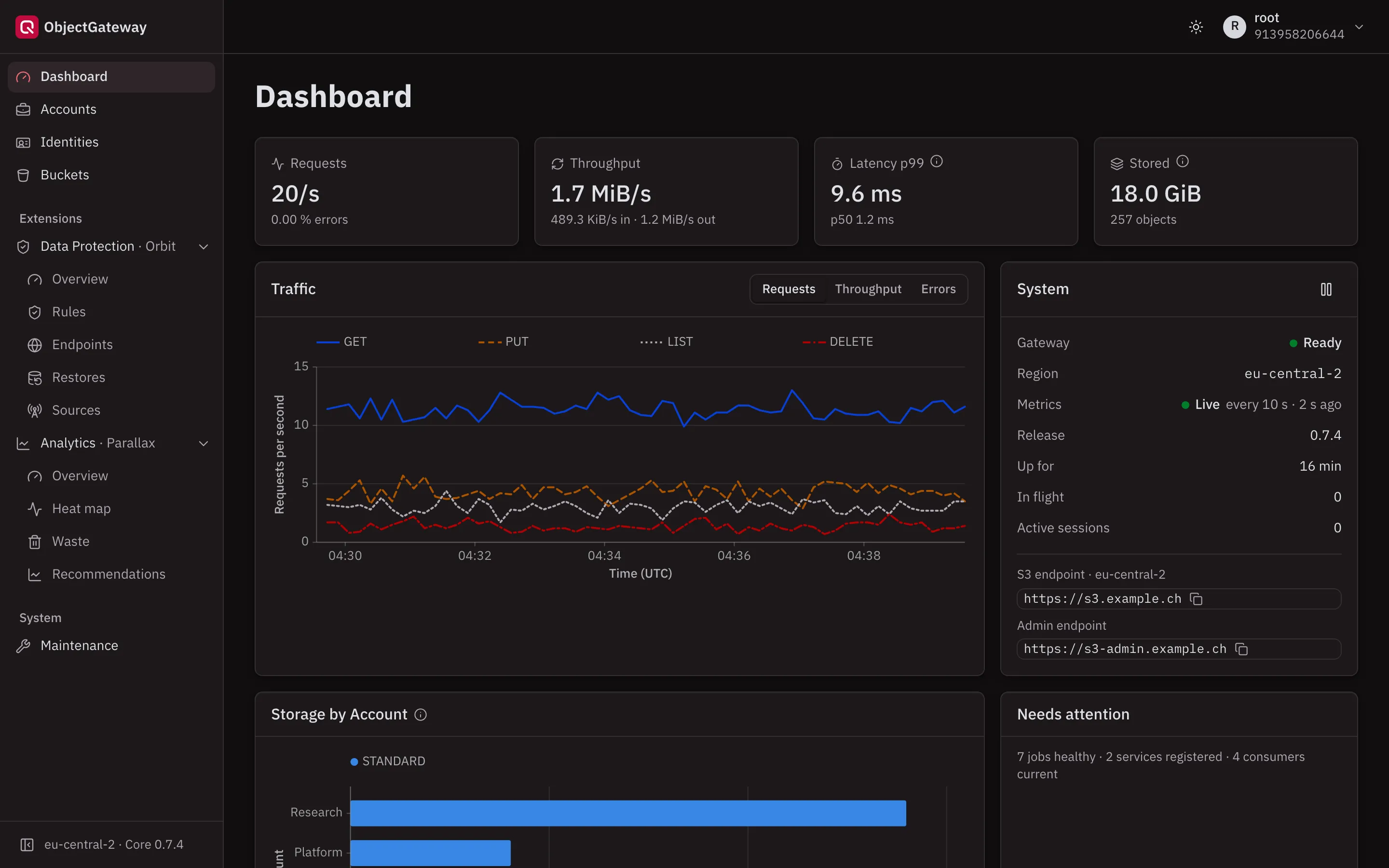Toggle DELETE series in chart legend
The height and width of the screenshot is (868, 1389).
pyautogui.click(x=838, y=342)
